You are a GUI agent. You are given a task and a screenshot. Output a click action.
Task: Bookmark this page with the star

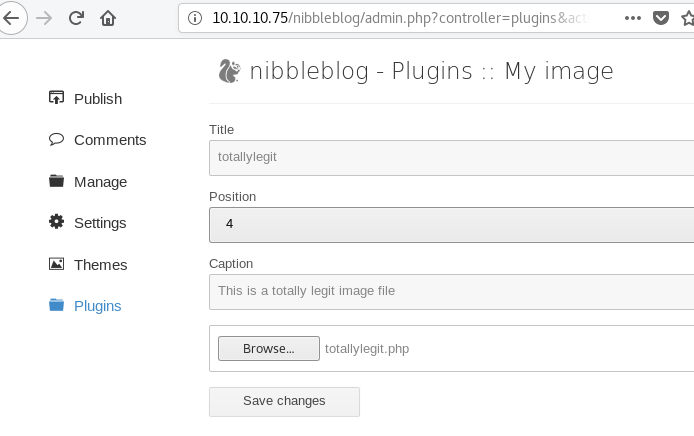687,18
